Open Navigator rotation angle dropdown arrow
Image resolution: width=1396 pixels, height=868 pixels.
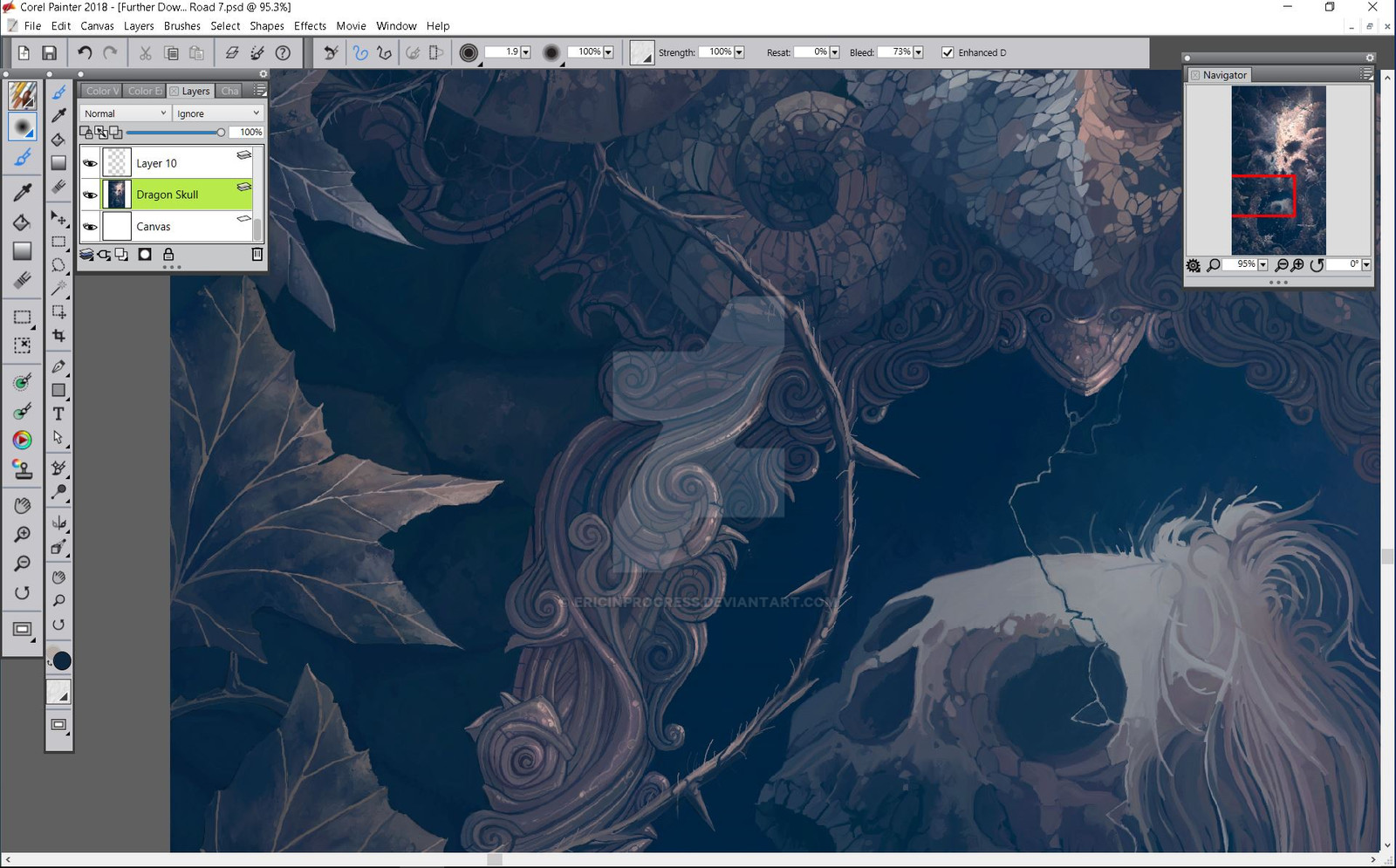[x=1366, y=265]
